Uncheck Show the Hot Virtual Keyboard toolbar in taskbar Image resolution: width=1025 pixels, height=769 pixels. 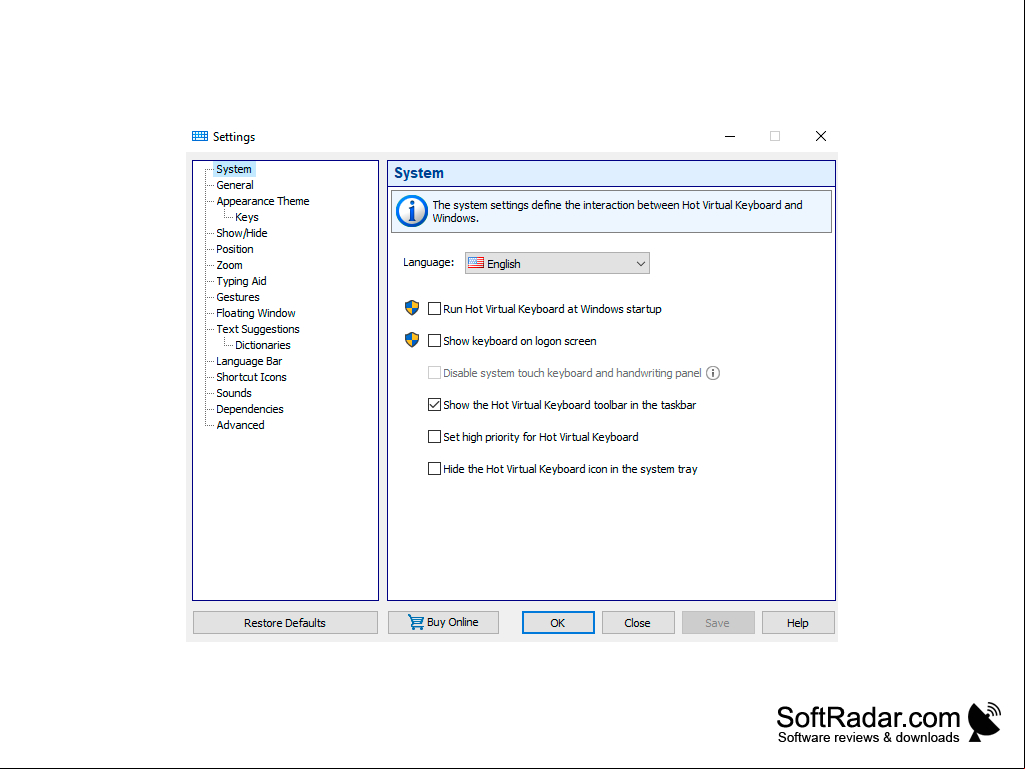[434, 405]
